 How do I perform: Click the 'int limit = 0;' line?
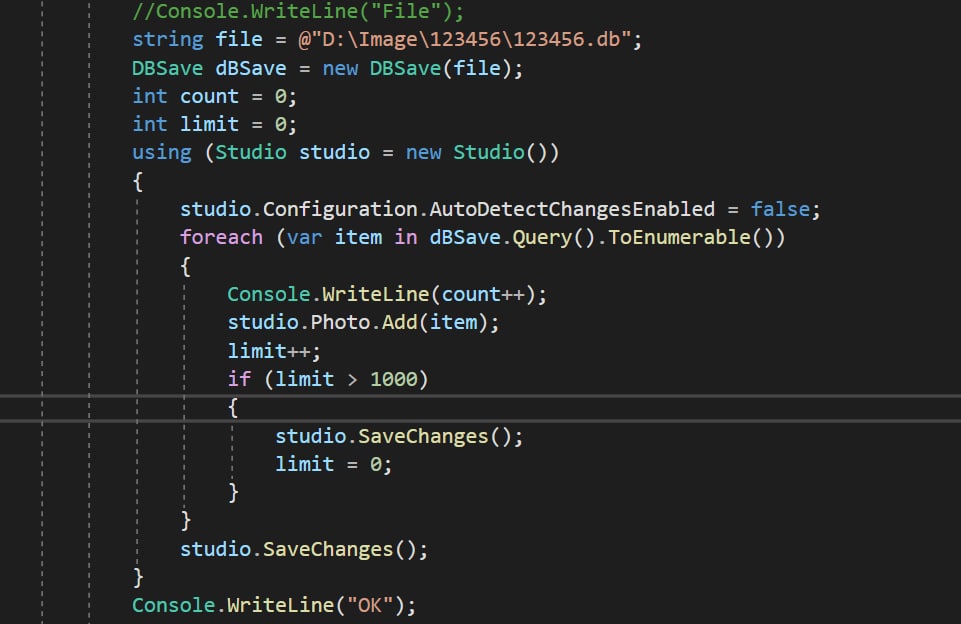(215, 124)
